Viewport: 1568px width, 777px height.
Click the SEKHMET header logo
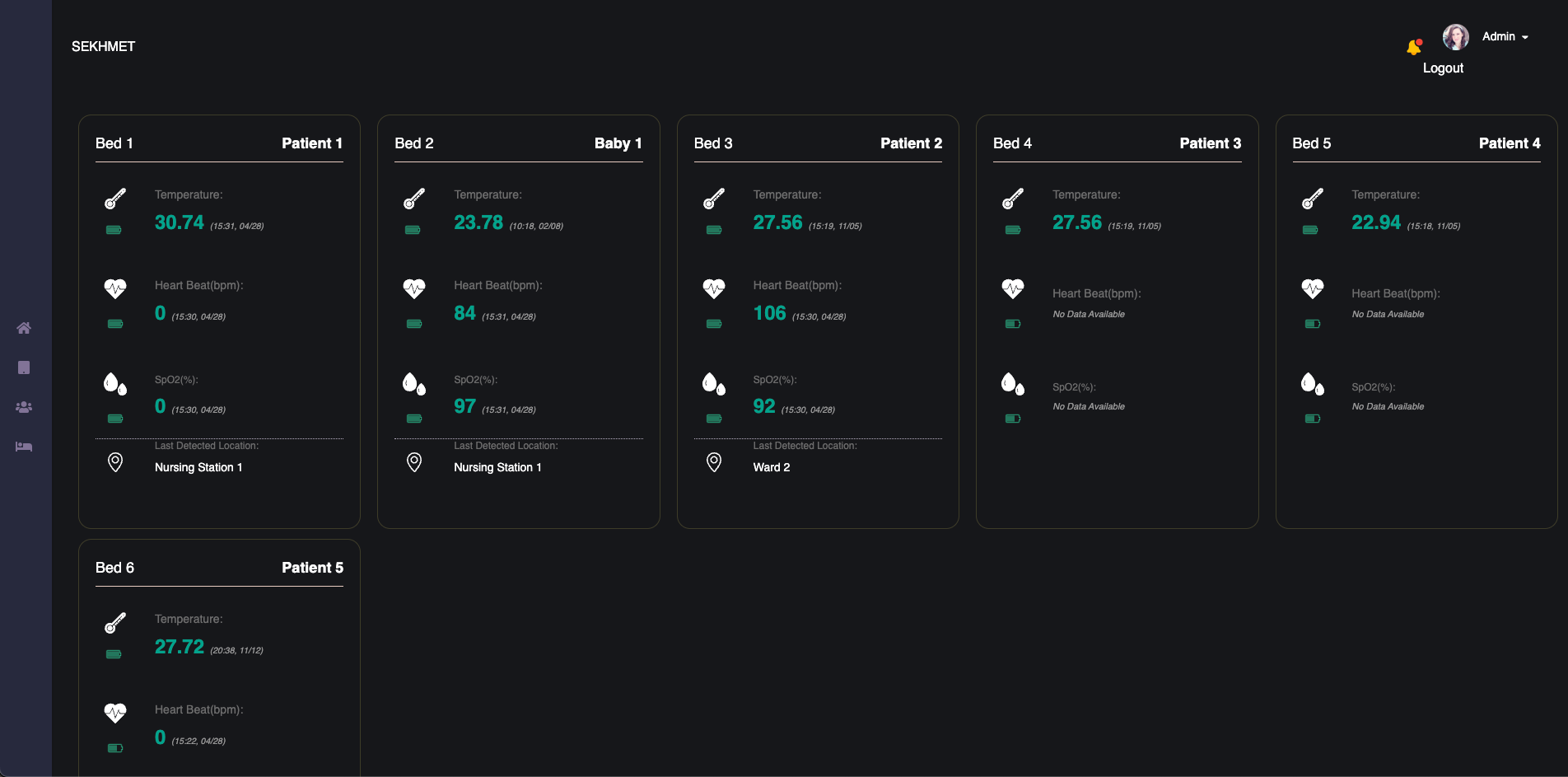(102, 46)
